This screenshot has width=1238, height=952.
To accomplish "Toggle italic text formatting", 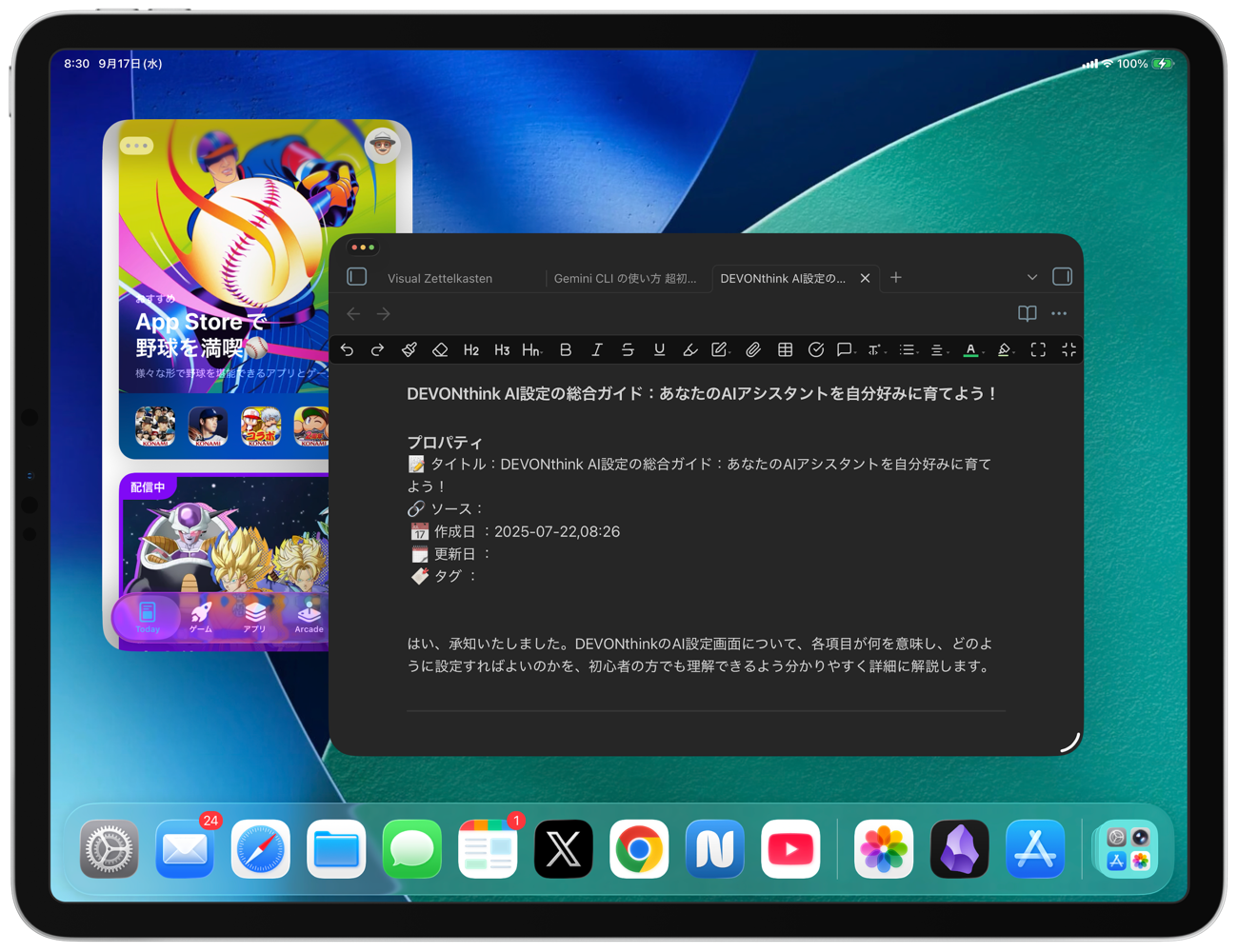I will coord(596,349).
